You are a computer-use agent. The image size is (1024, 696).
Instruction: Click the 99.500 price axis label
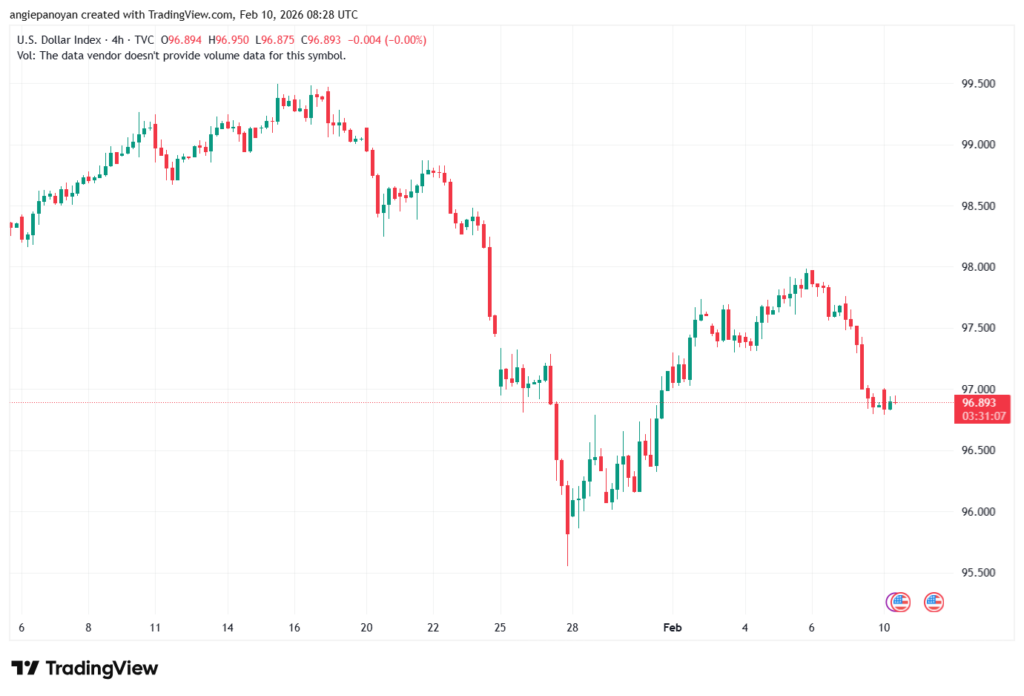point(978,84)
